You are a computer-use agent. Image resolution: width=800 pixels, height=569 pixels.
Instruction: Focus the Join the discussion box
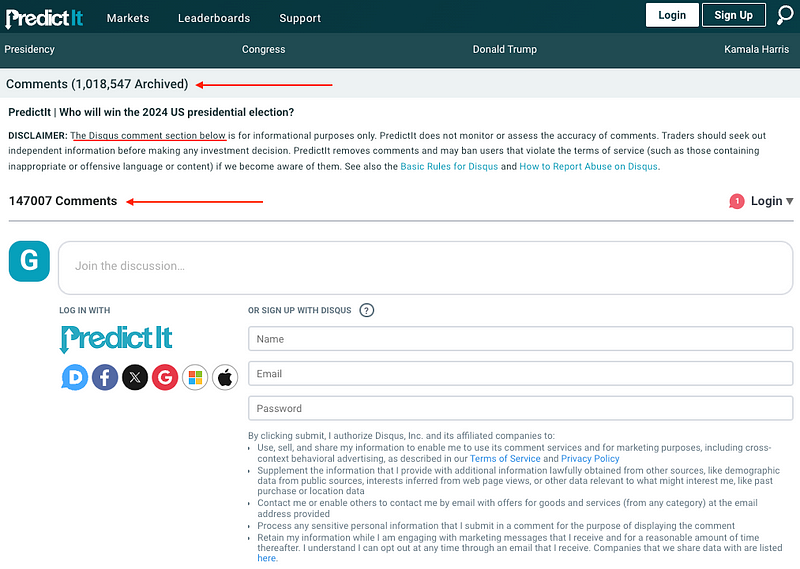(x=426, y=267)
